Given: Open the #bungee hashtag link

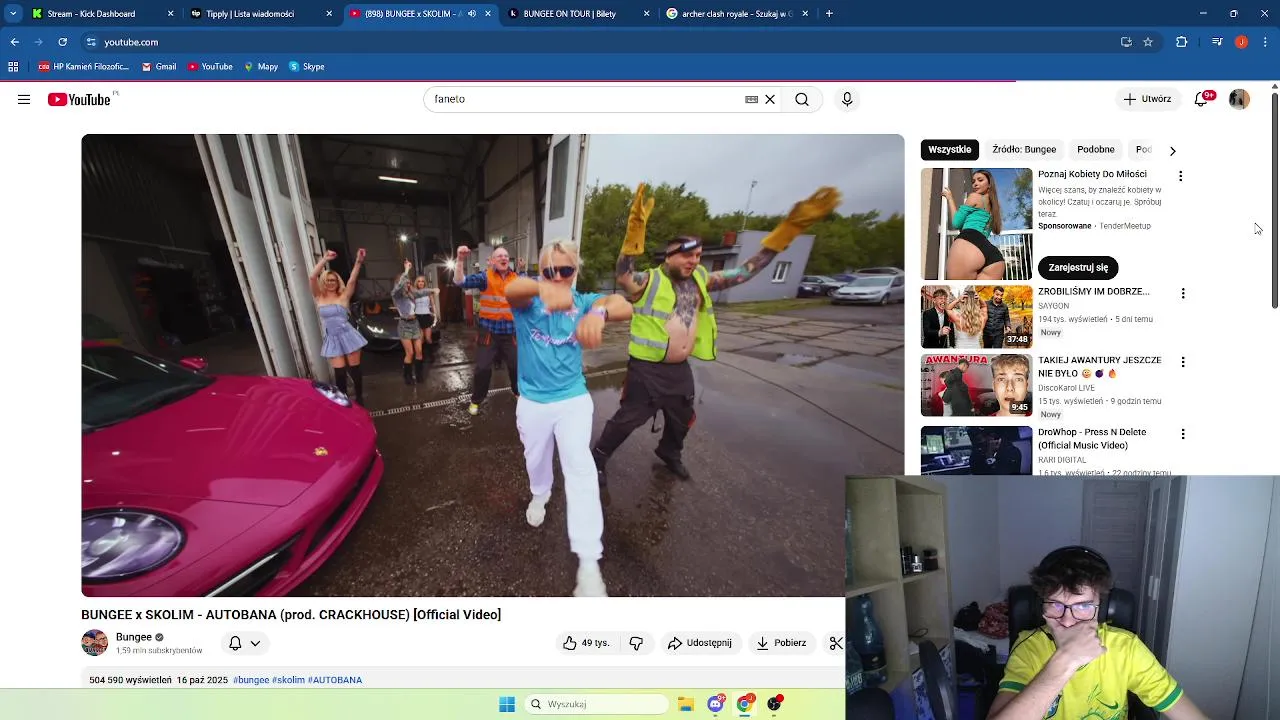Looking at the screenshot, I should [x=251, y=680].
